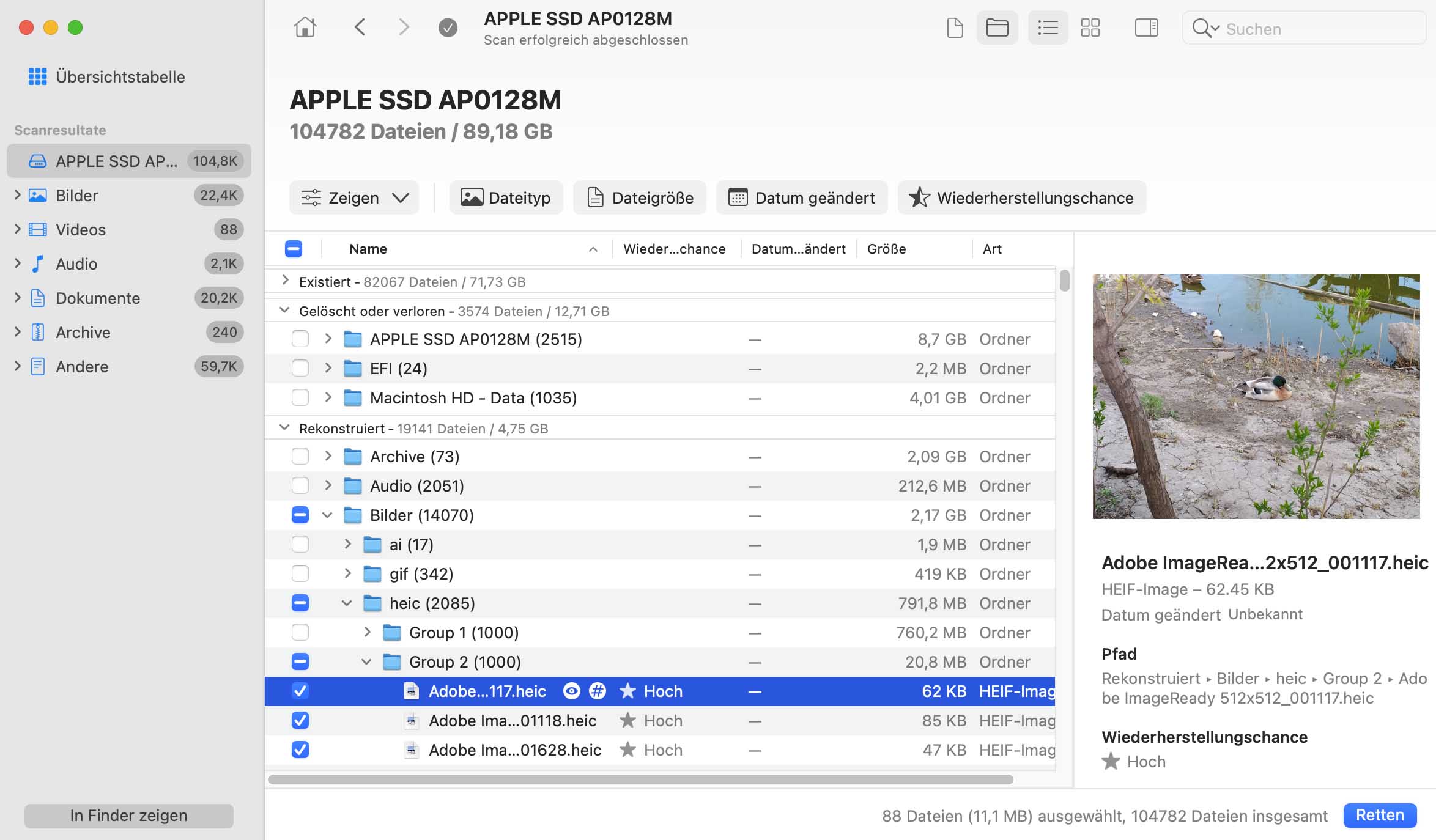Open Bilder category in sidebar
Viewport: 1436px width, 840px height.
pyautogui.click(x=129, y=195)
